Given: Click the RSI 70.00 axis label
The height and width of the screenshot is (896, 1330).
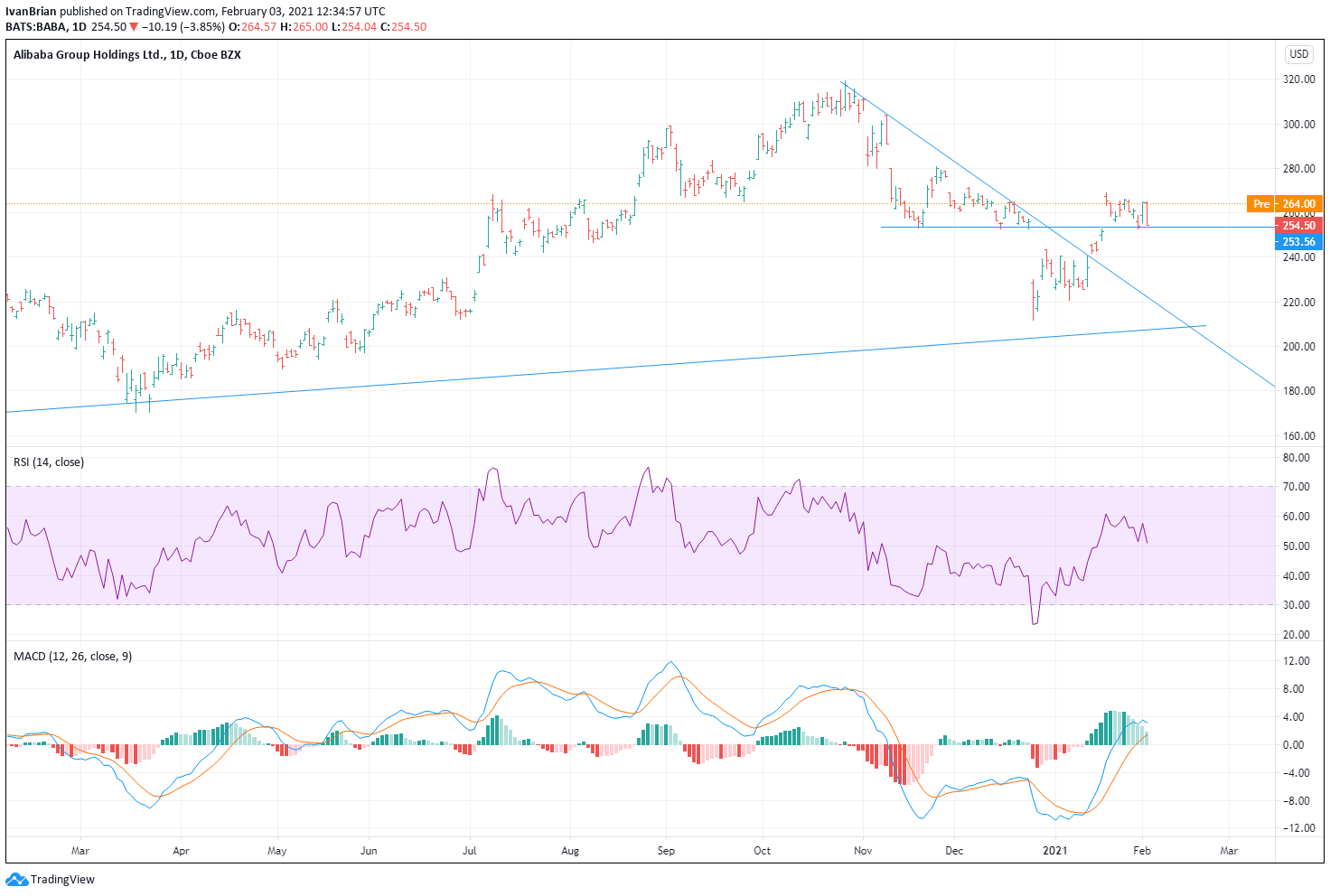Looking at the screenshot, I should pos(1296,487).
